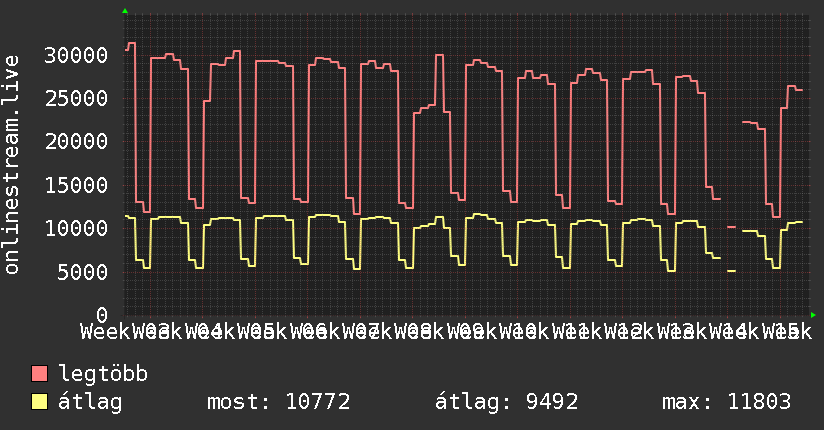Viewport: 824px width, 430px height.
Task: Click the green arrow ending the x-axis
Action: click(x=813, y=315)
